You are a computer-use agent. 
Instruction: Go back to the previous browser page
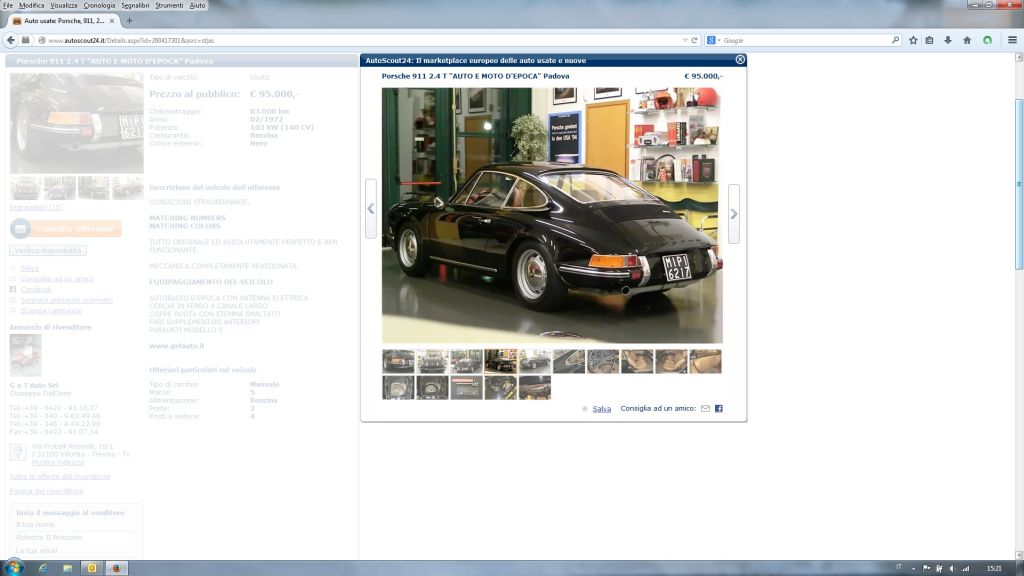point(10,40)
